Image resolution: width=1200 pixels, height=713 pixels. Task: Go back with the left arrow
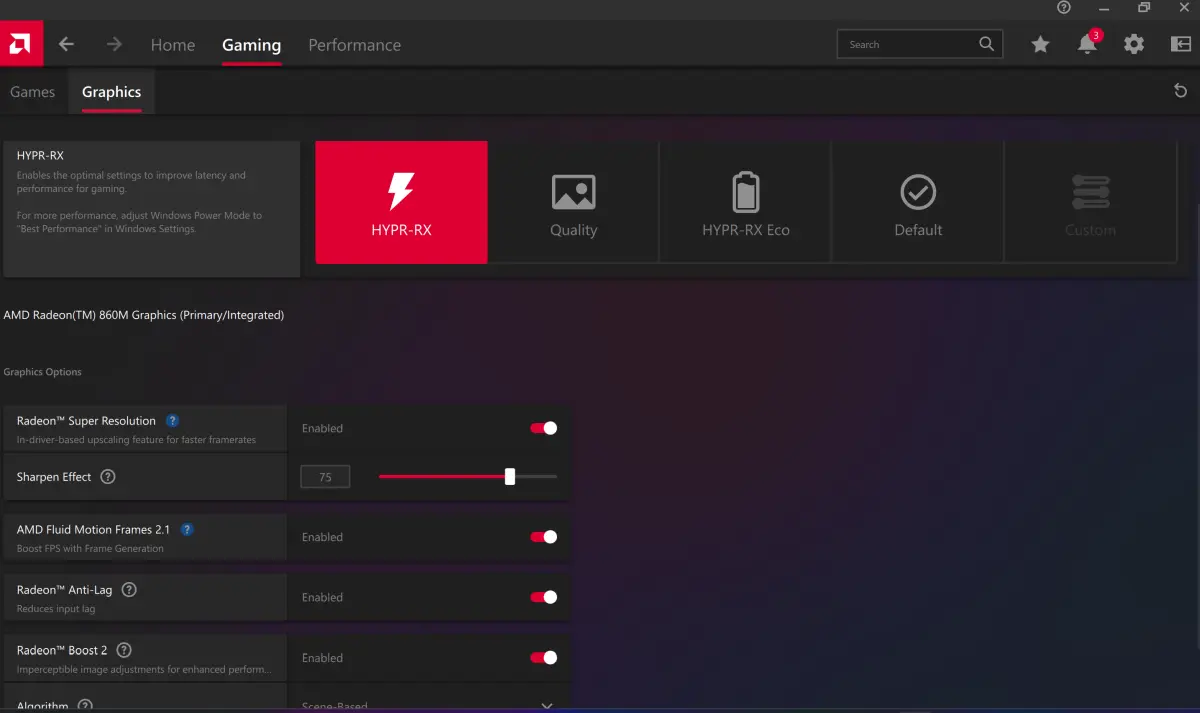click(x=66, y=44)
